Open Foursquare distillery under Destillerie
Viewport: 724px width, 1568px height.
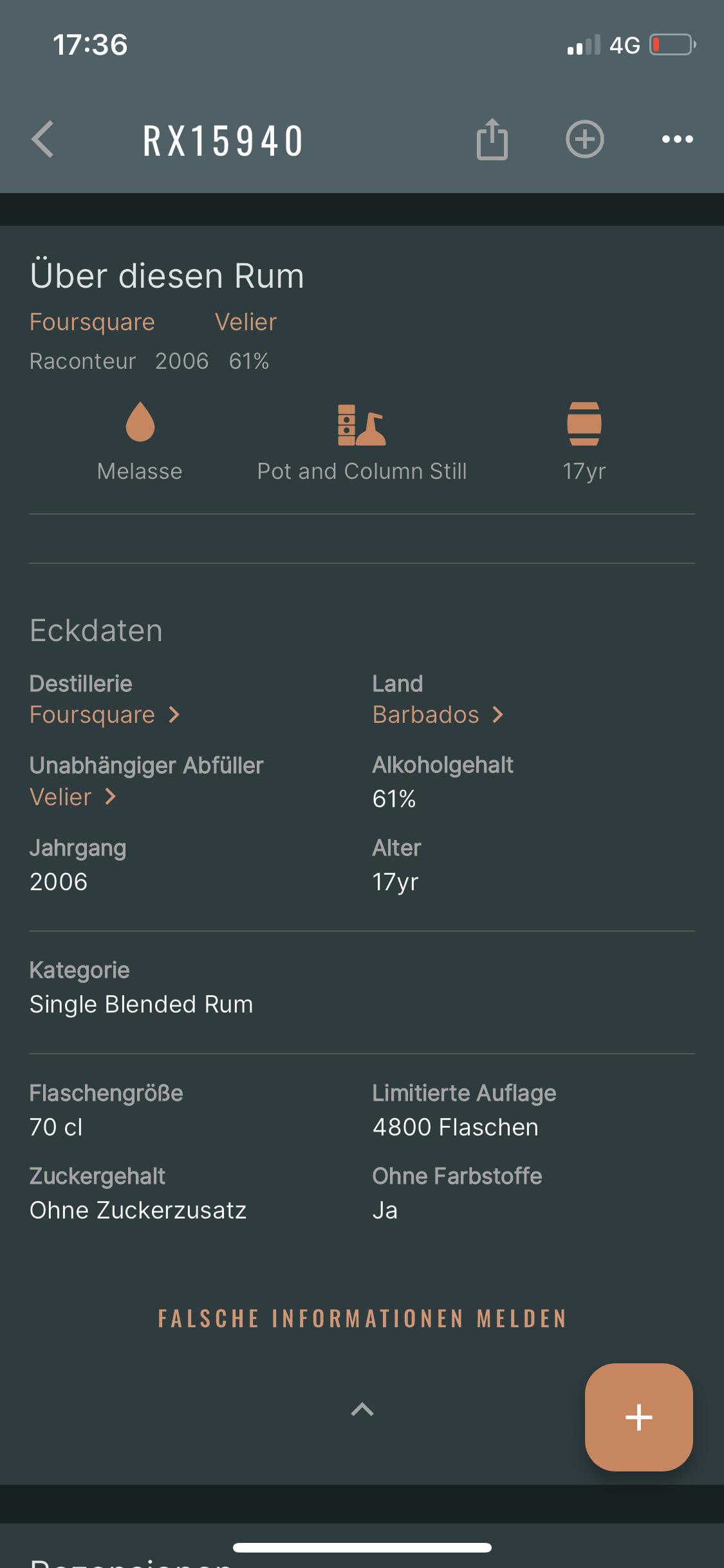pos(104,714)
